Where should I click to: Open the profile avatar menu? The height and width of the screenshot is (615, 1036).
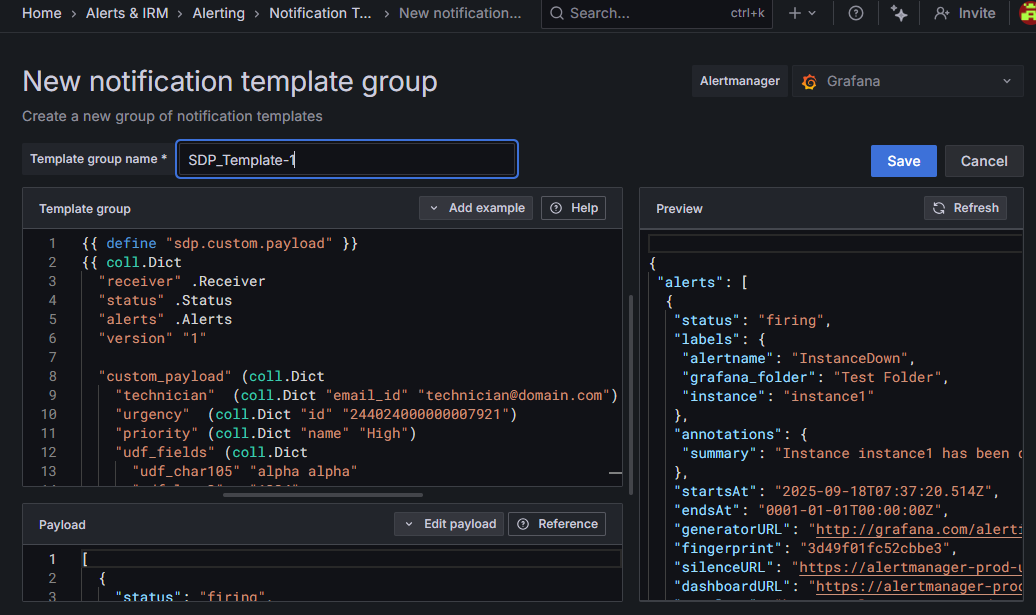tap(1028, 13)
